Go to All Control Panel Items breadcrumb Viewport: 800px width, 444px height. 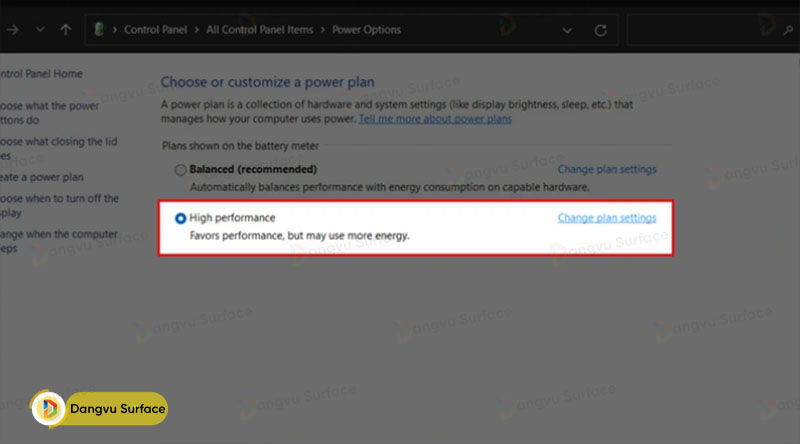tap(261, 30)
